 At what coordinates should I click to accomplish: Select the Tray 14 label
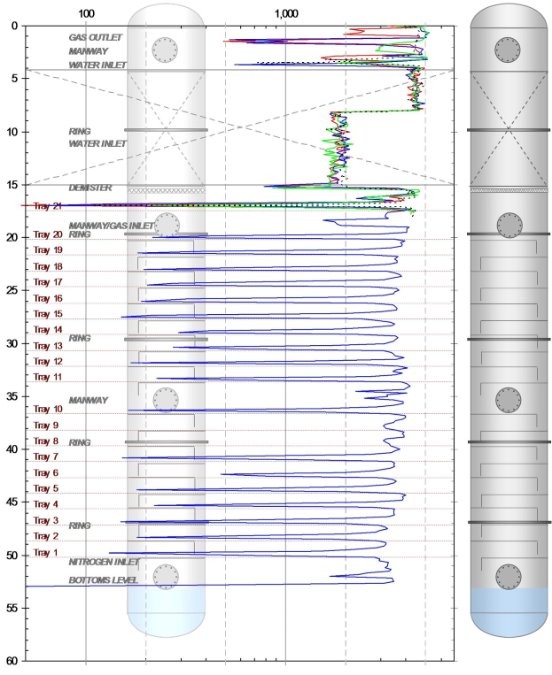48,330
